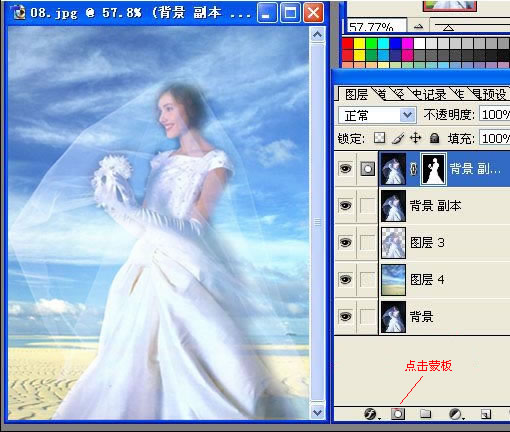Image resolution: width=510 pixels, height=432 pixels.
Task: Hide the 背景 layer
Action: 345,316
